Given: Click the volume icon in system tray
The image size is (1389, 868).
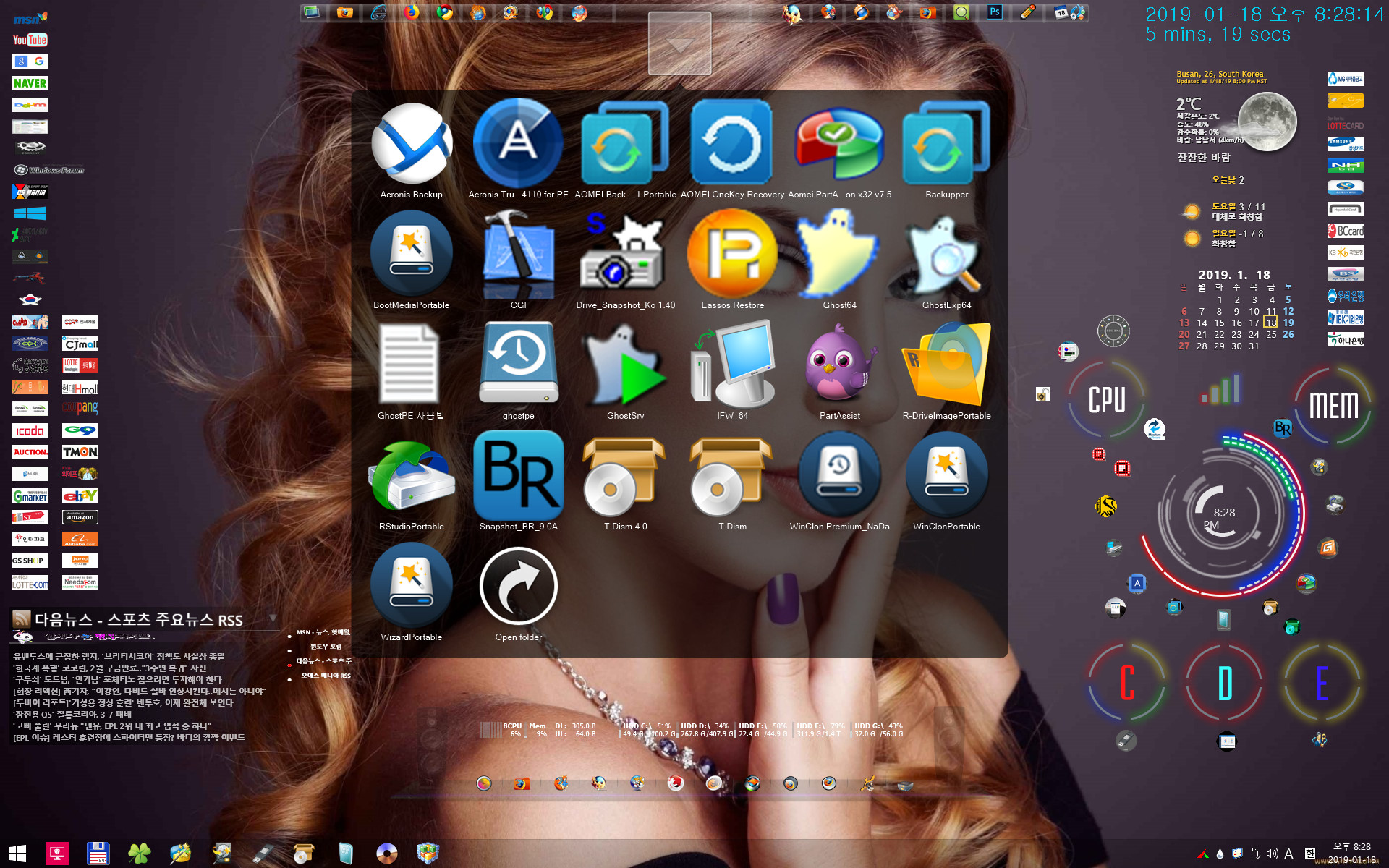Looking at the screenshot, I should [1272, 854].
